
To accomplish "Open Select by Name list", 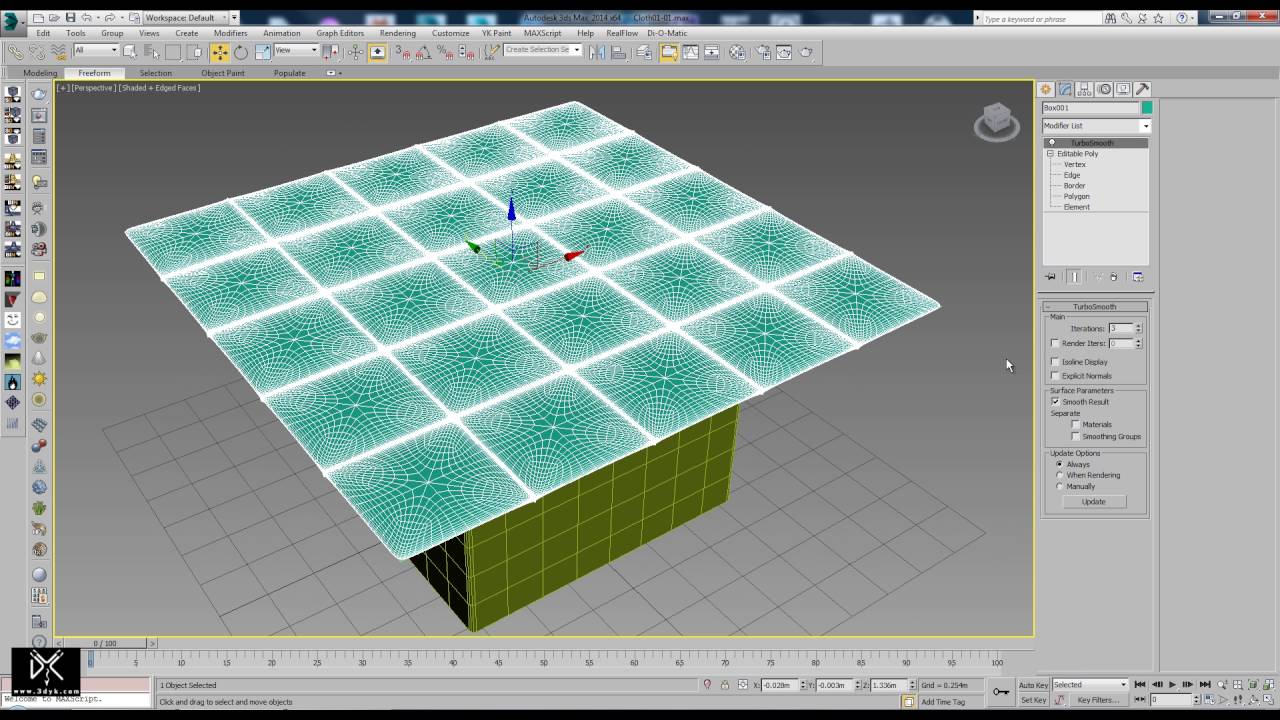I will (x=151, y=52).
